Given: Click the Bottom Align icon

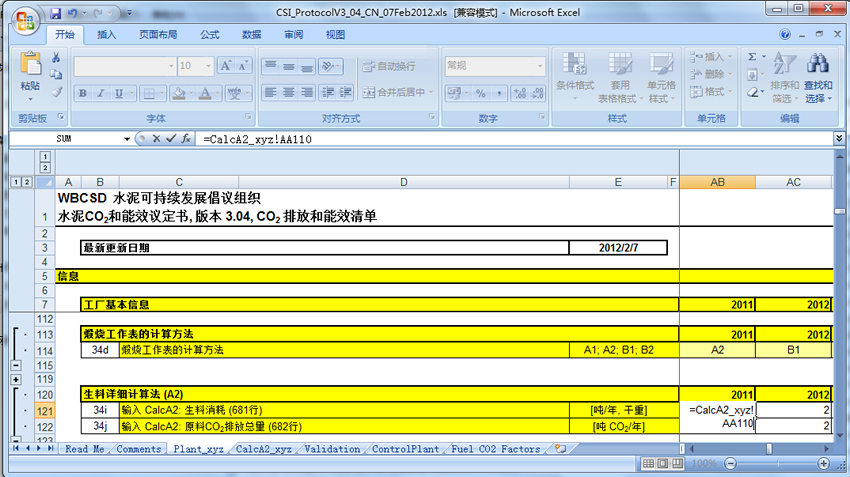Looking at the screenshot, I should click(x=307, y=66).
